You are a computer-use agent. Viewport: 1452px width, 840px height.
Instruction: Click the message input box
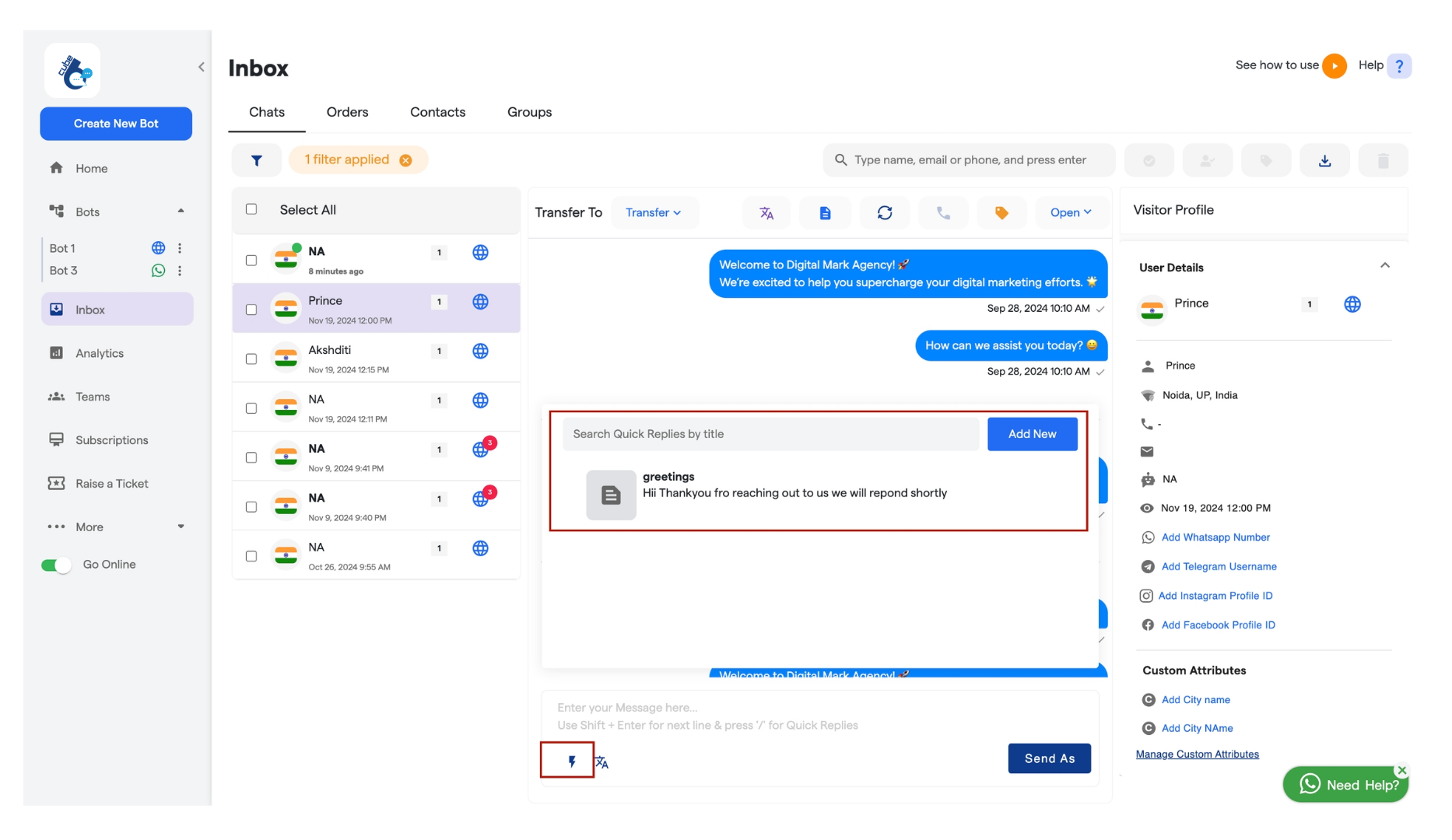819,716
